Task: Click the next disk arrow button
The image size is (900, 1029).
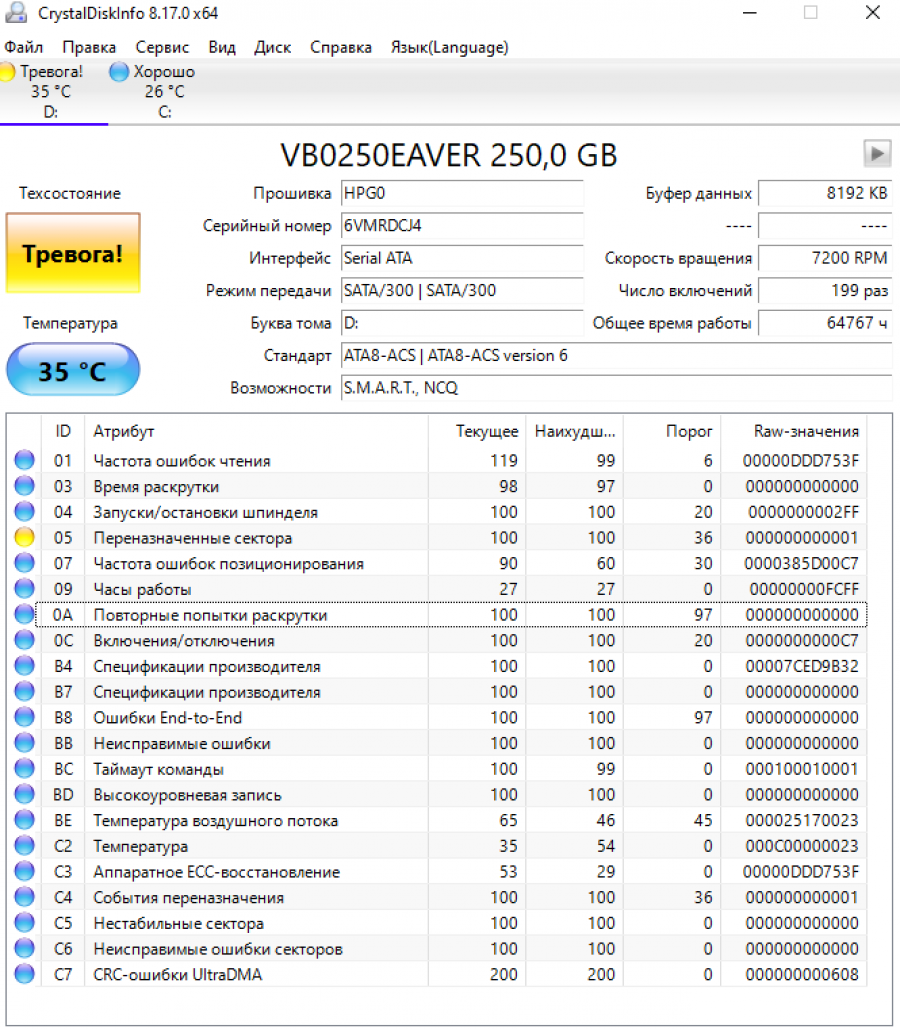Action: pos(877,153)
